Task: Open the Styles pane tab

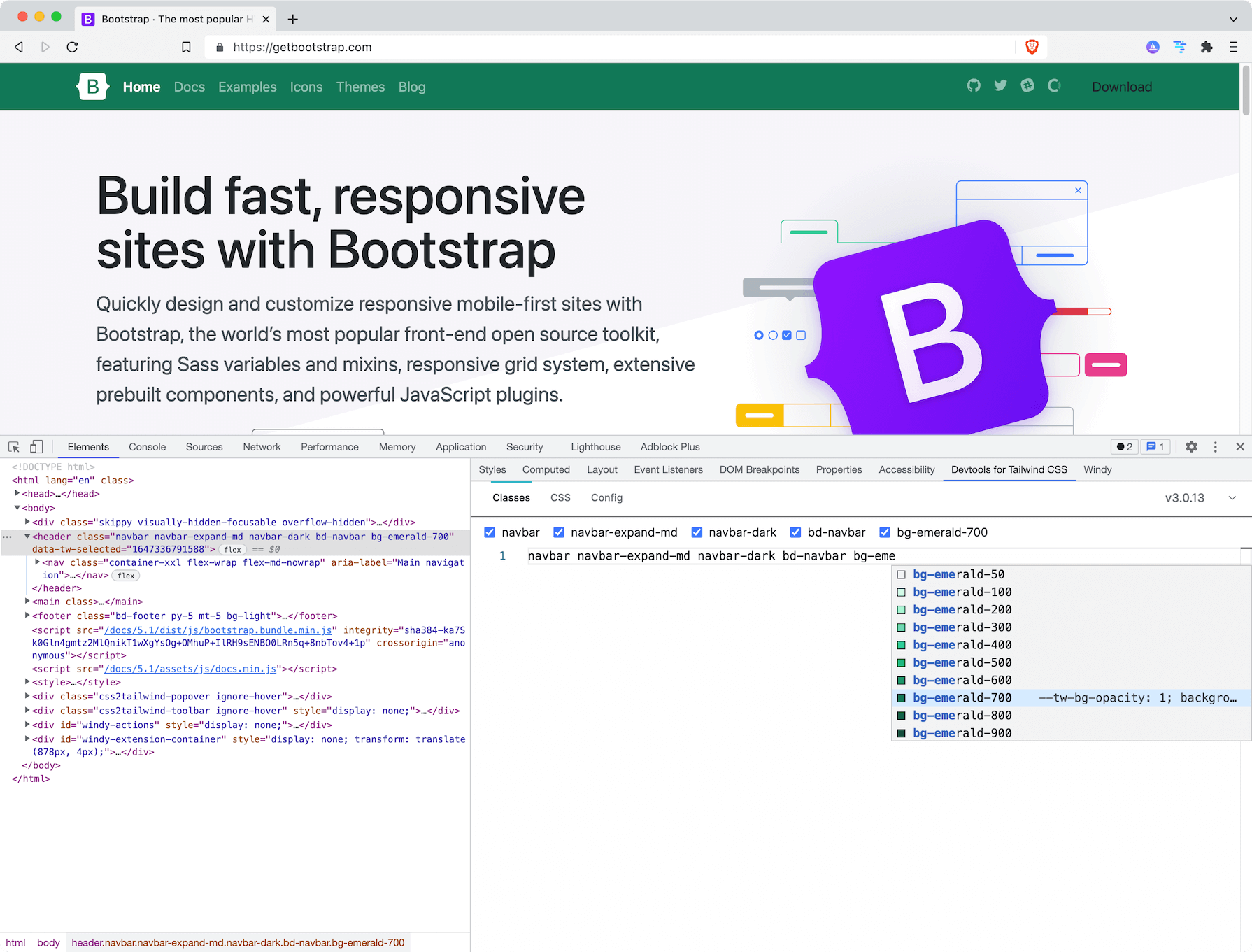Action: pos(492,470)
